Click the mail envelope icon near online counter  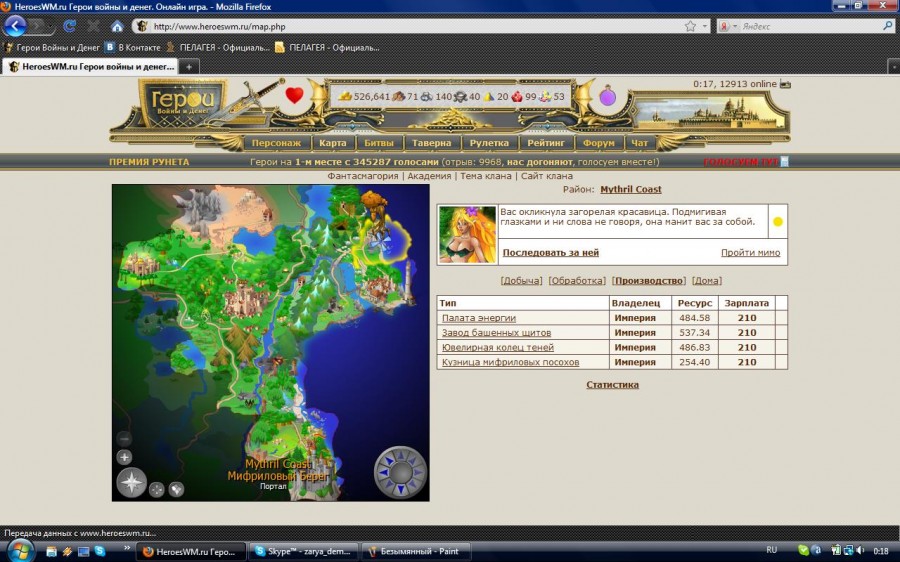coord(785,84)
